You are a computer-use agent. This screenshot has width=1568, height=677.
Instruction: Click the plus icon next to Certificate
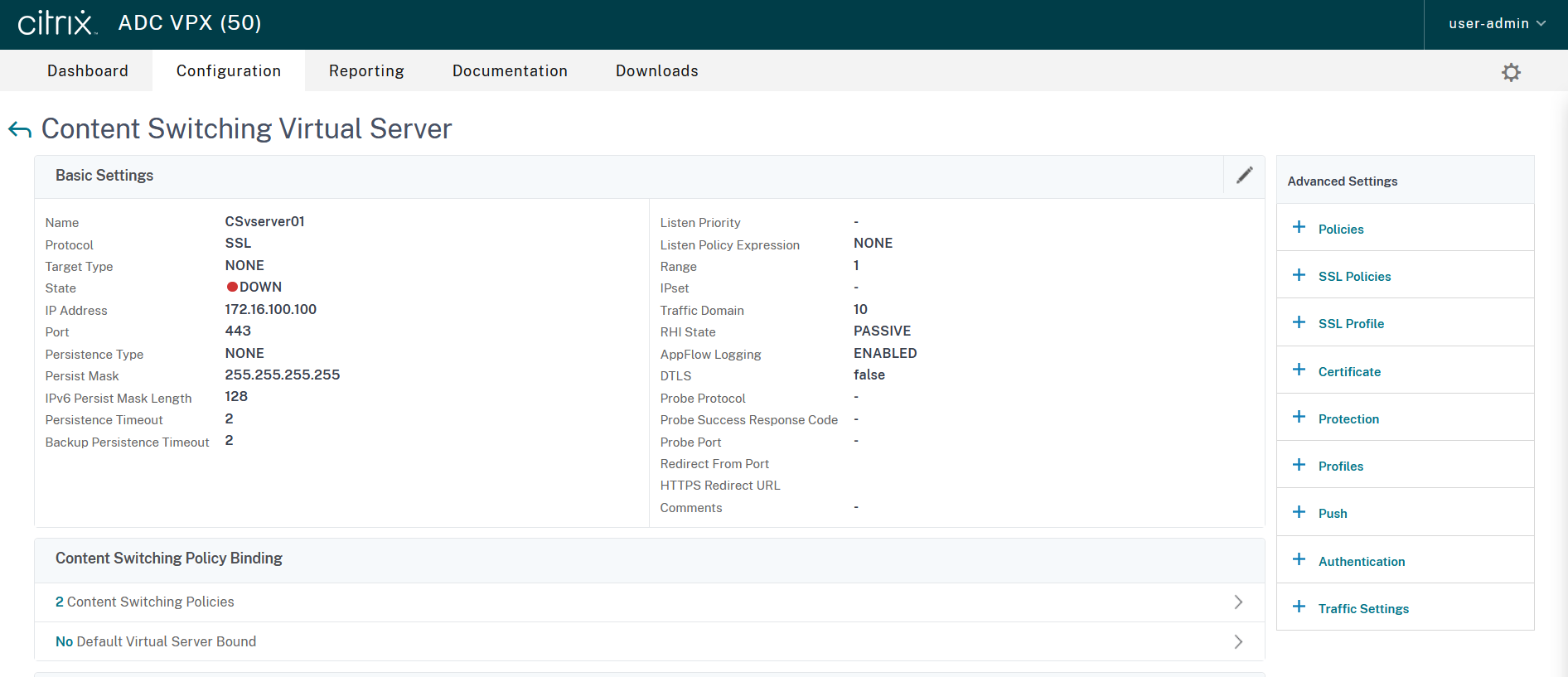[x=1299, y=370]
